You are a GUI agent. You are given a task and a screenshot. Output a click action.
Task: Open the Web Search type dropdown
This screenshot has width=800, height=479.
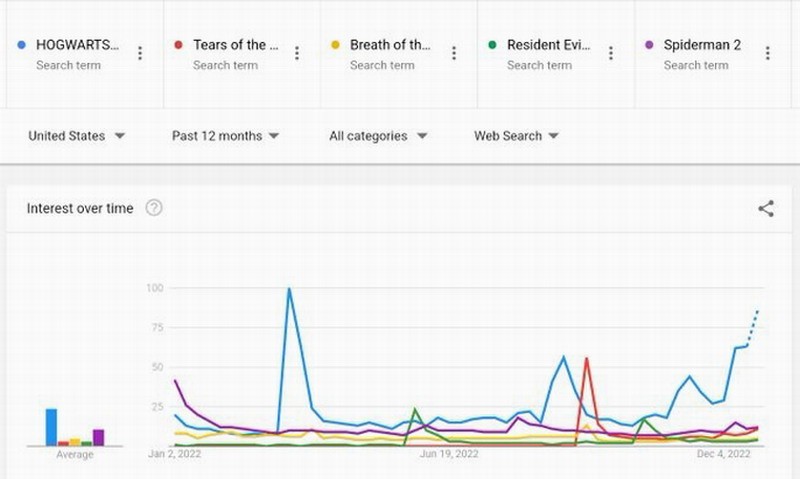coord(516,136)
